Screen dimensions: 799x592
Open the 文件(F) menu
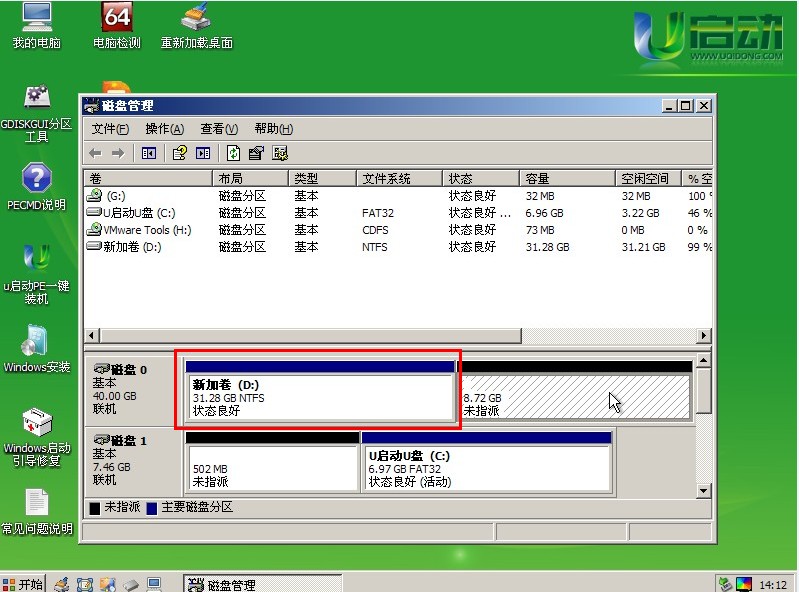[x=110, y=129]
